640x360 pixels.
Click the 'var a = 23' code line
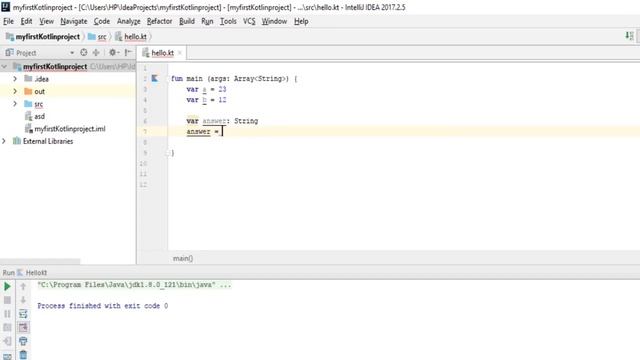pyautogui.click(x=206, y=89)
